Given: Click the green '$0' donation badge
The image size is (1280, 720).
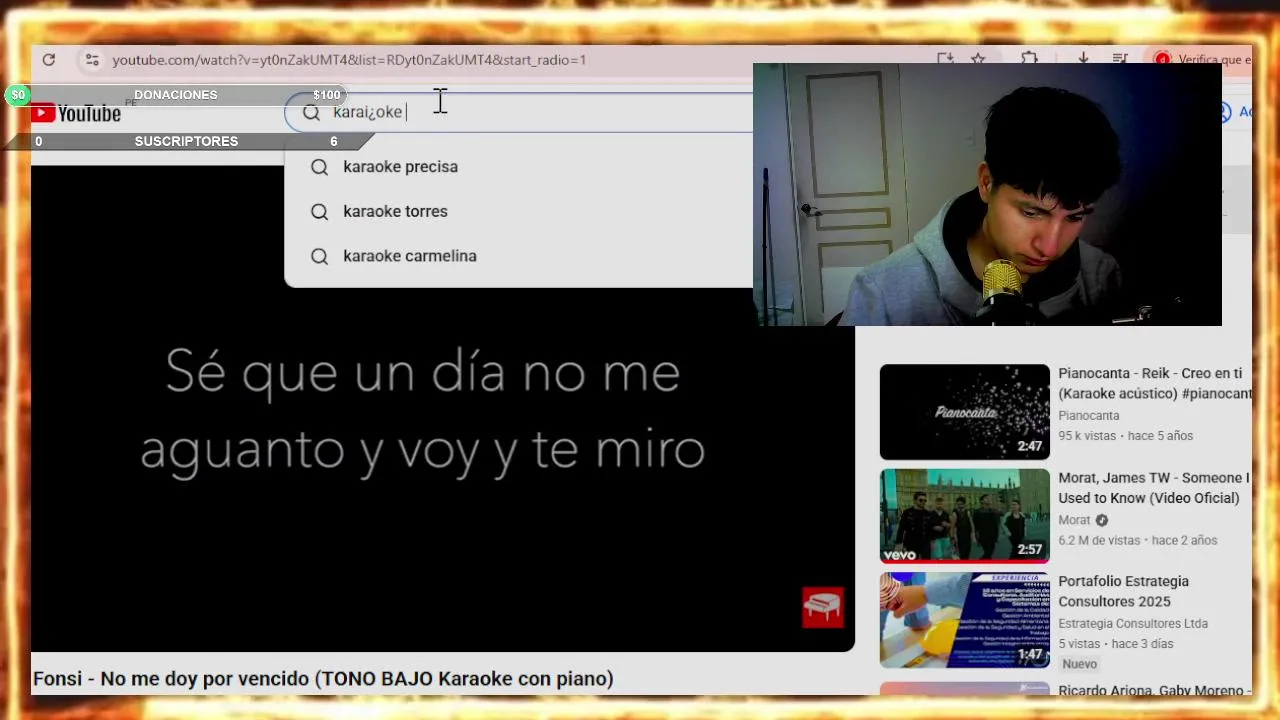Looking at the screenshot, I should coord(17,95).
